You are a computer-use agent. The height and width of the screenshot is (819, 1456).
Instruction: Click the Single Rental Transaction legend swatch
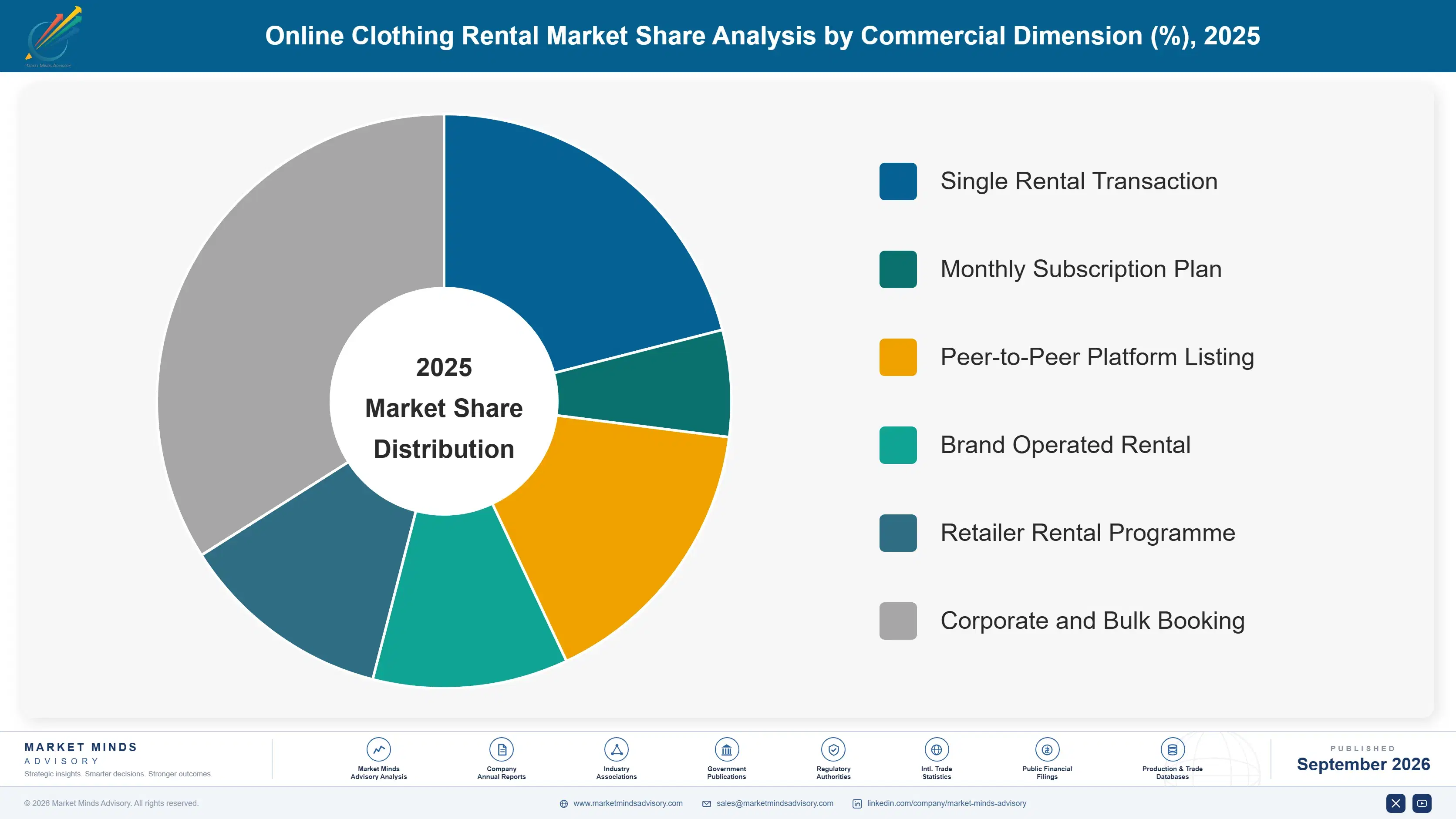point(897,181)
